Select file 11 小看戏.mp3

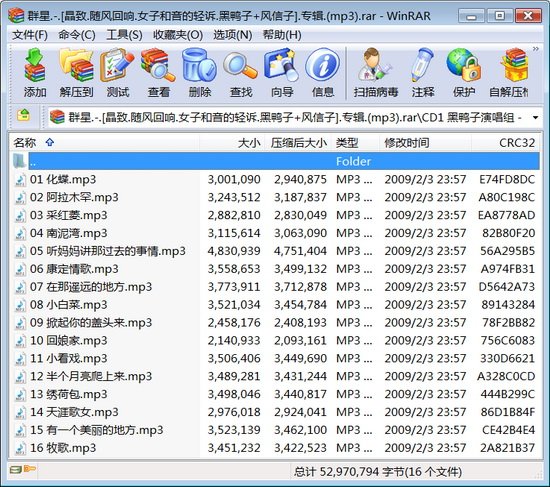[275, 359]
